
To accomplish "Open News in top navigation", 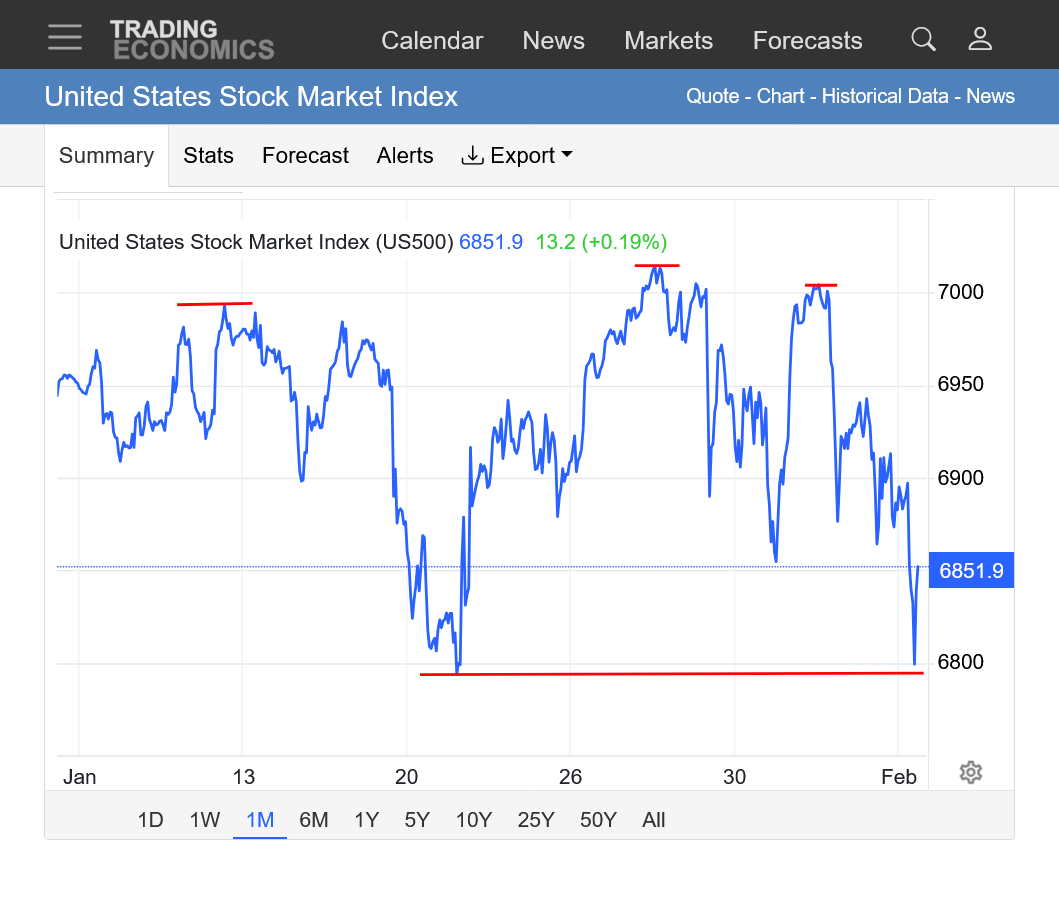I will 553,41.
